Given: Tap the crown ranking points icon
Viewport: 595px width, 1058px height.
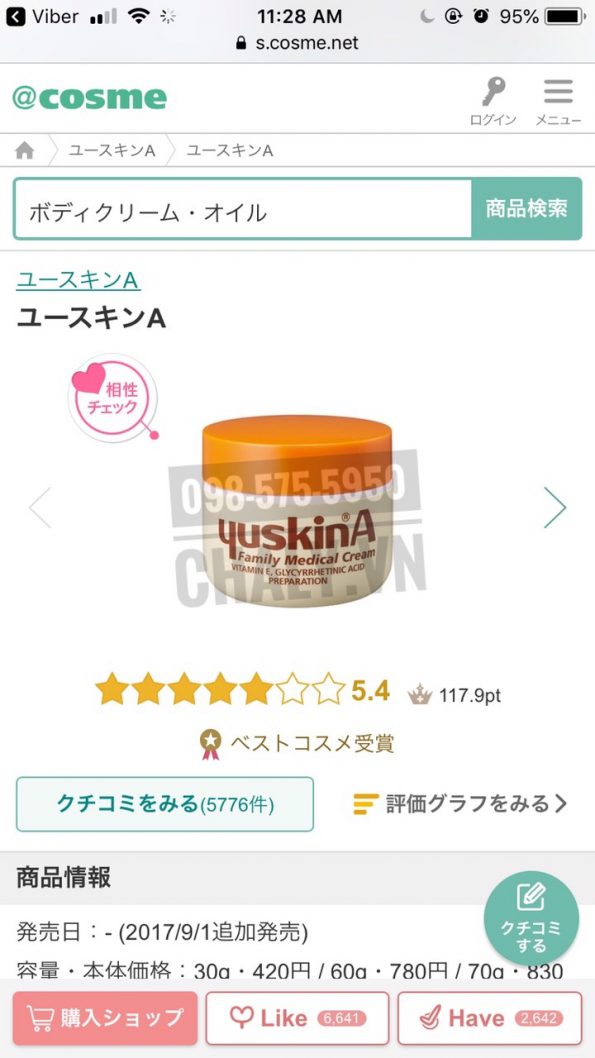Looking at the screenshot, I should pos(420,694).
